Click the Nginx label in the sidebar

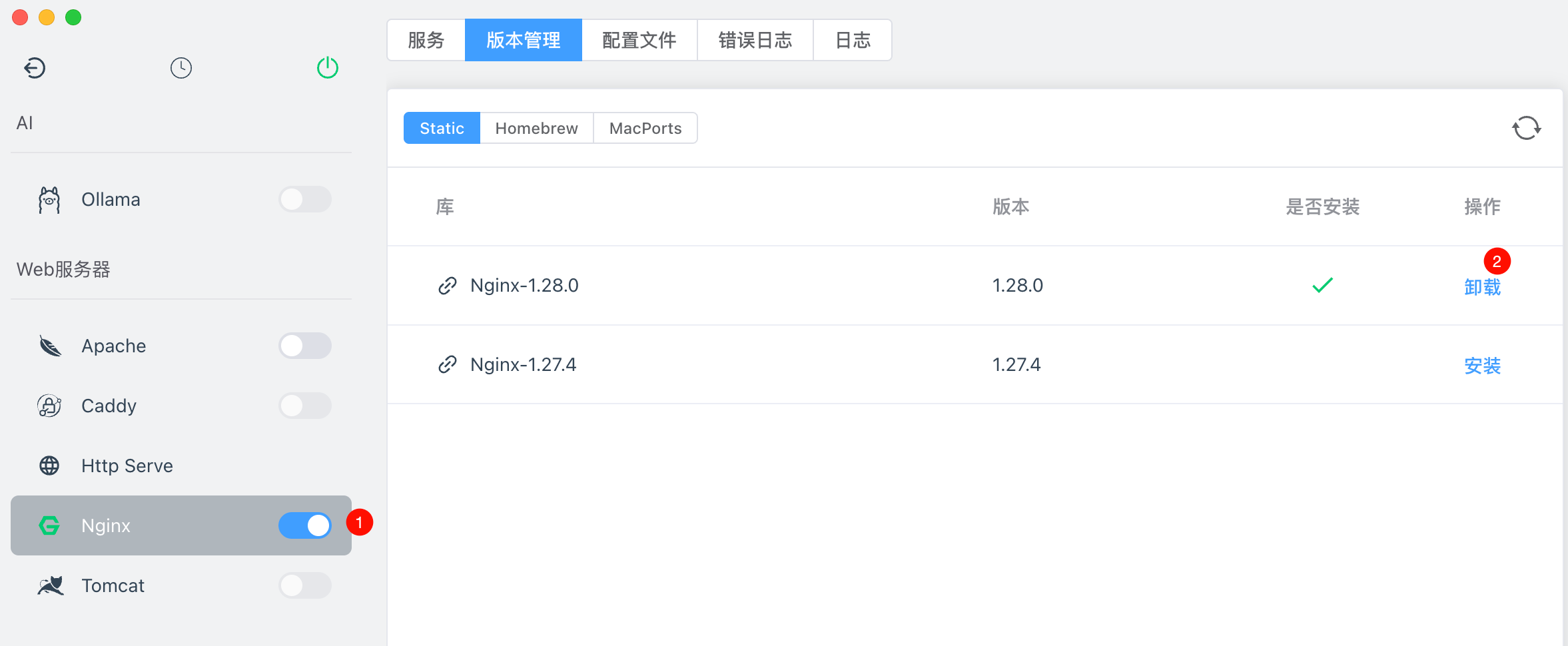(106, 525)
